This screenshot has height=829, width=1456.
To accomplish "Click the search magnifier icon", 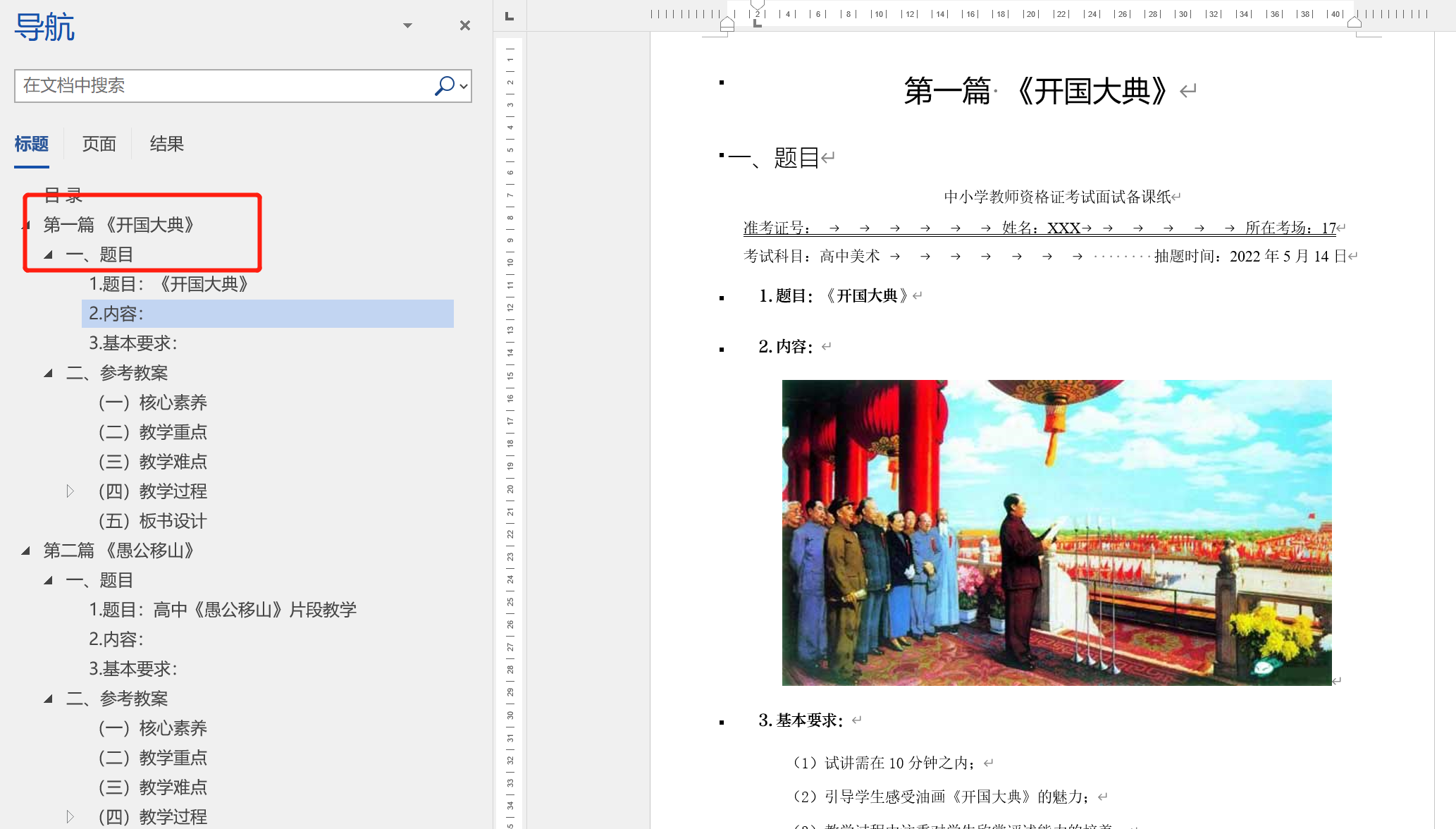I will click(x=444, y=86).
